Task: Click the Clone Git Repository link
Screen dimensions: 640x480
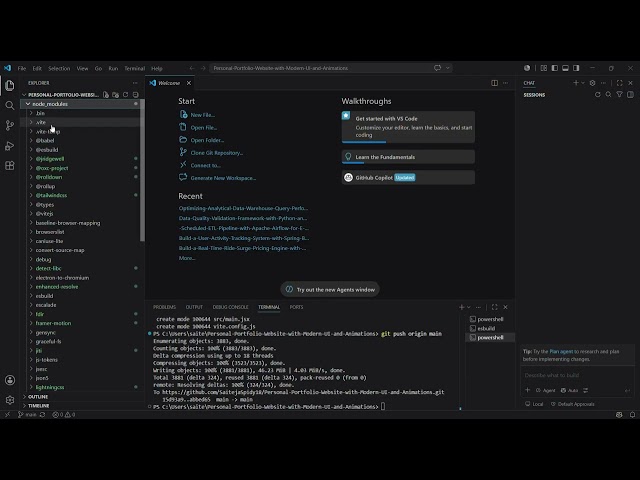Action: pyautogui.click(x=216, y=153)
